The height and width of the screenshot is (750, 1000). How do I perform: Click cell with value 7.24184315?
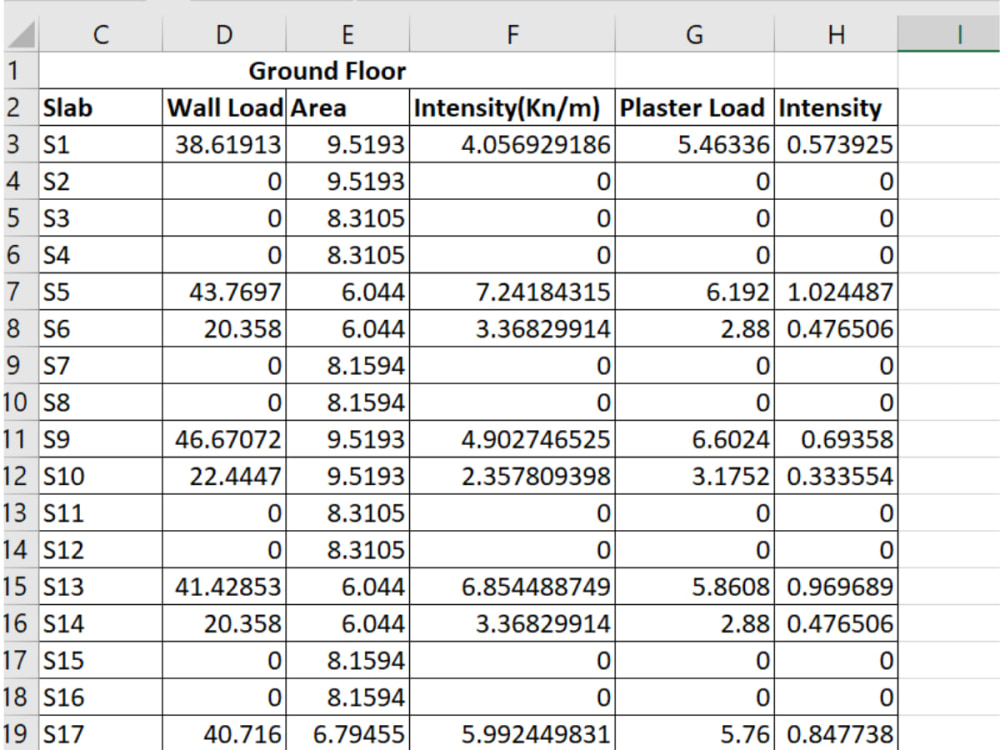pos(512,292)
